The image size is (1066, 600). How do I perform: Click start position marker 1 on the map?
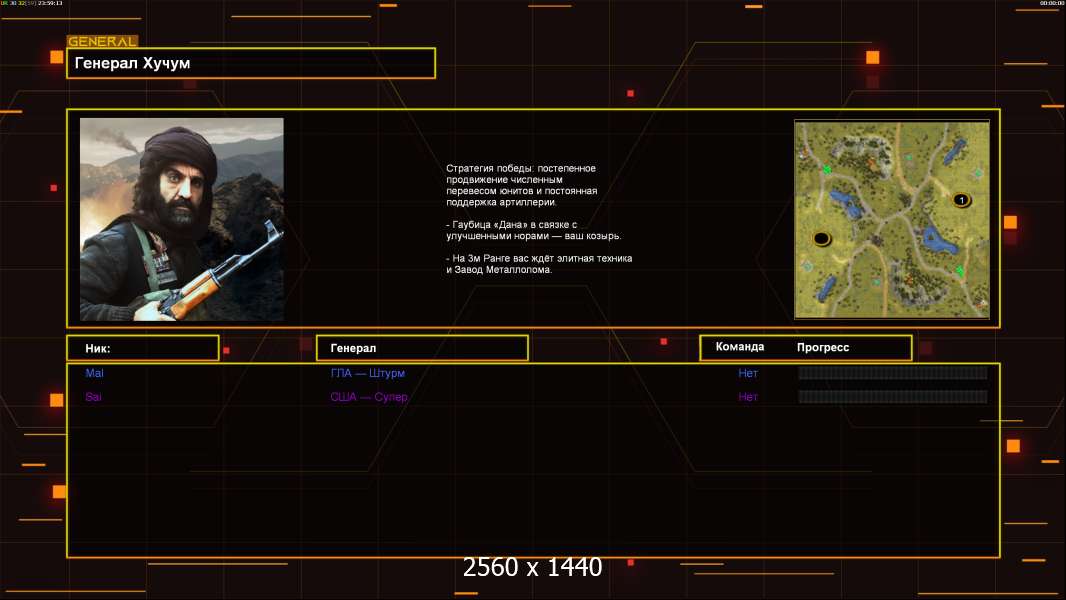tap(961, 200)
